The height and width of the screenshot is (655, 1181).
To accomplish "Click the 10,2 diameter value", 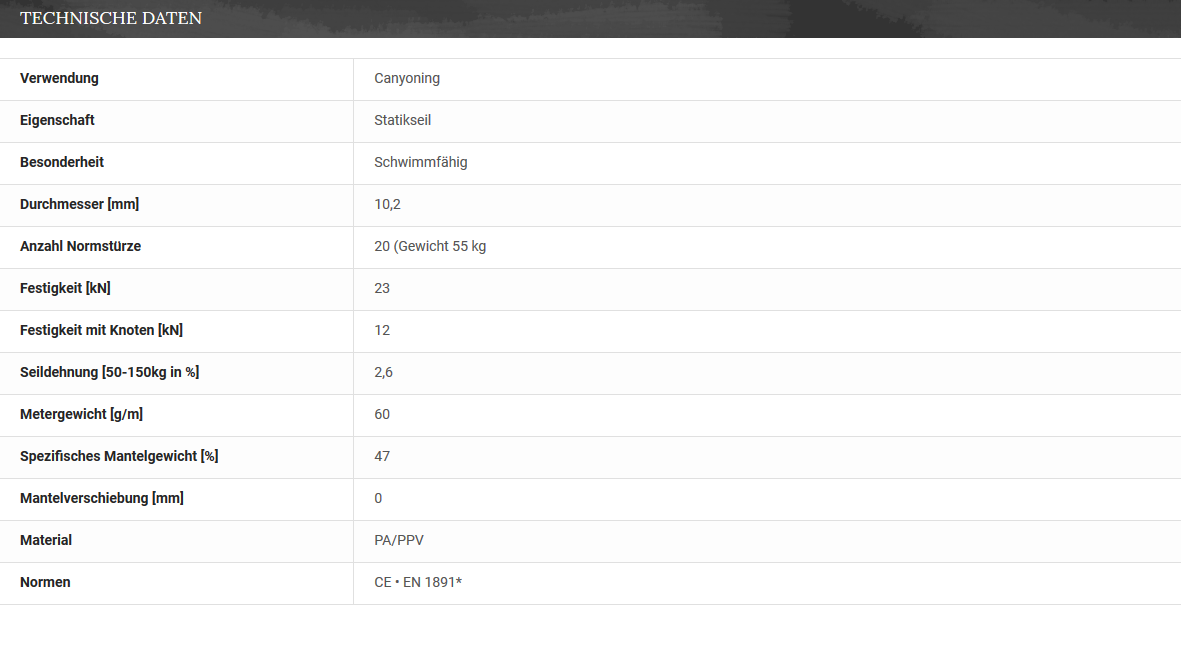I will point(387,205).
